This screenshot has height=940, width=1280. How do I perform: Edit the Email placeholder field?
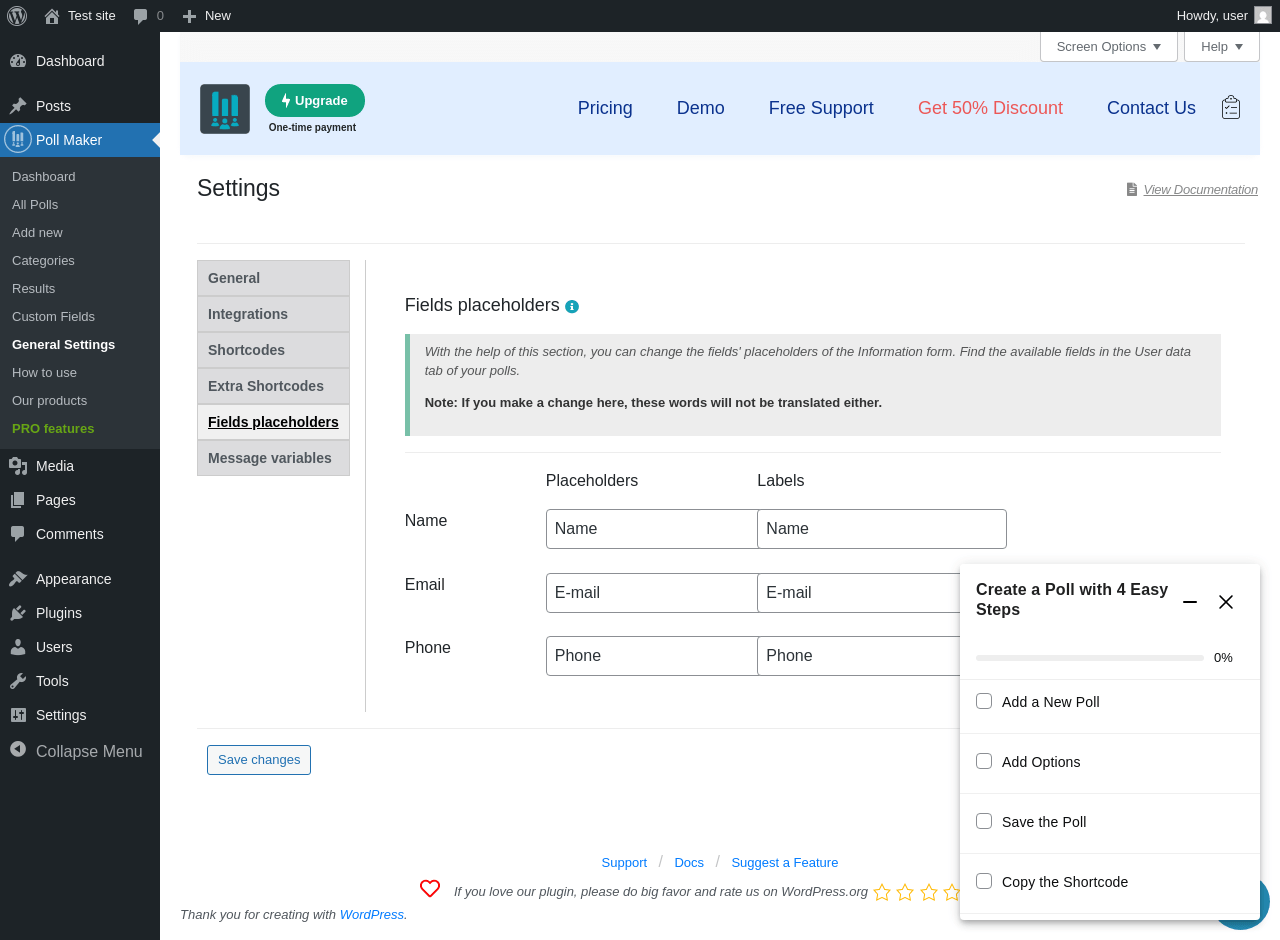click(x=652, y=593)
